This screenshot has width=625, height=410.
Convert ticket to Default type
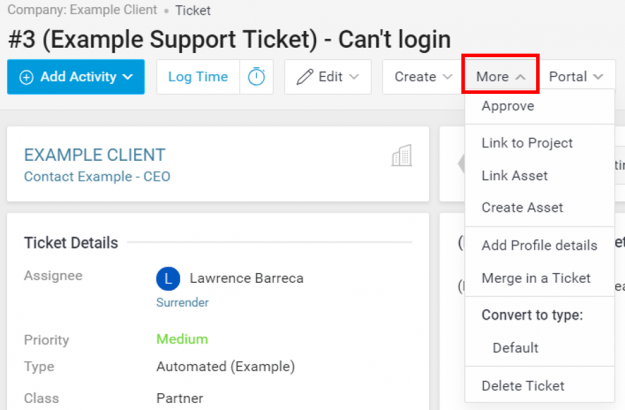(515, 348)
